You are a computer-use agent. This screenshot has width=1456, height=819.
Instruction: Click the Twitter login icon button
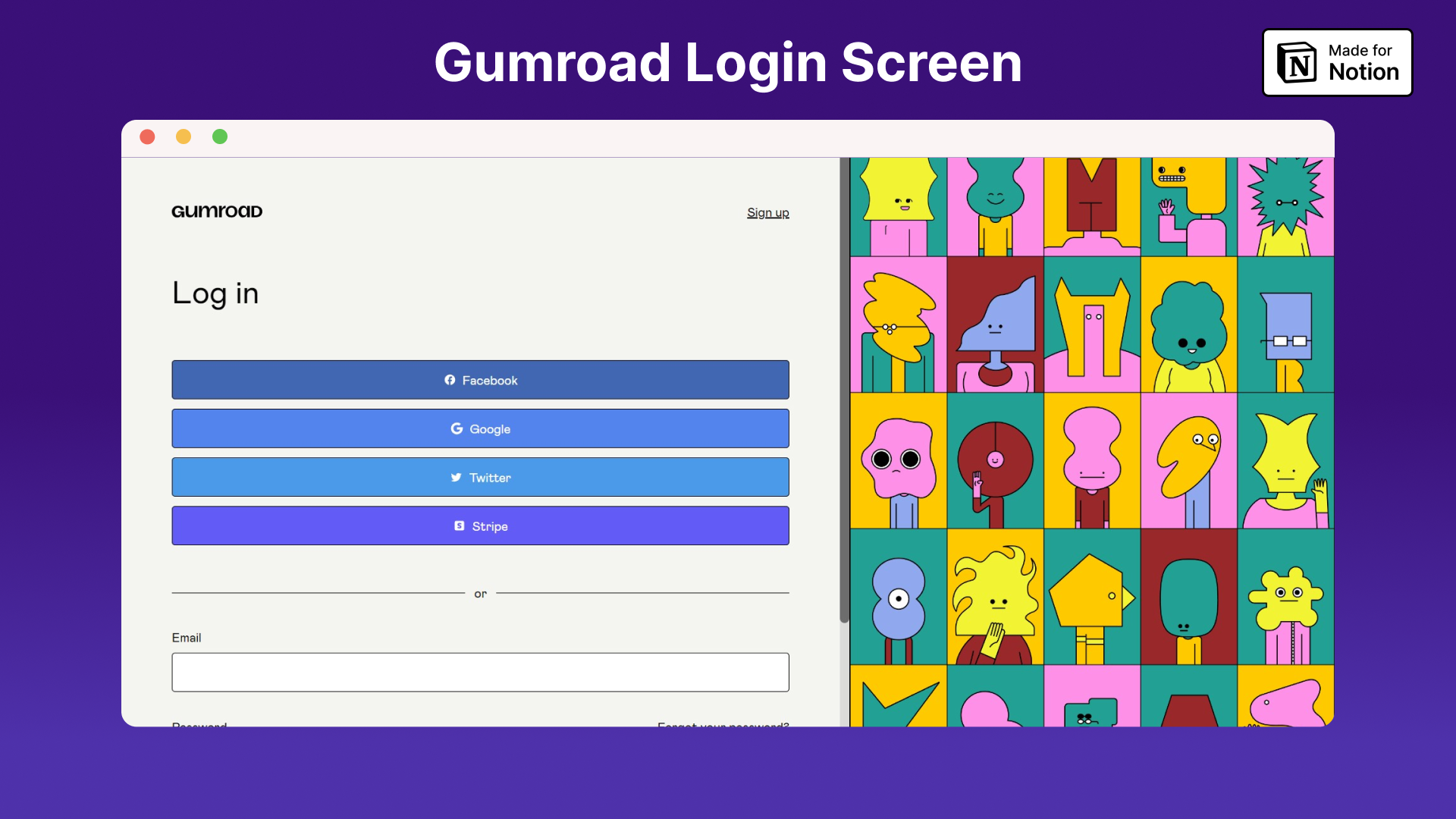(456, 477)
